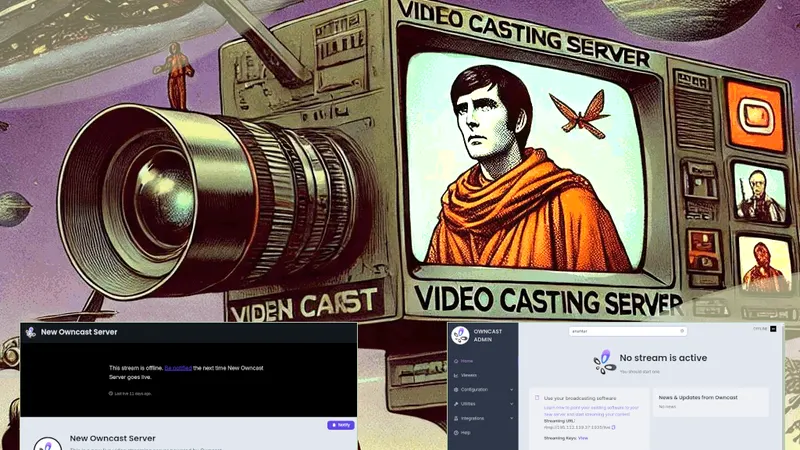Expand the Integrations submenu chevron

pyautogui.click(x=511, y=418)
